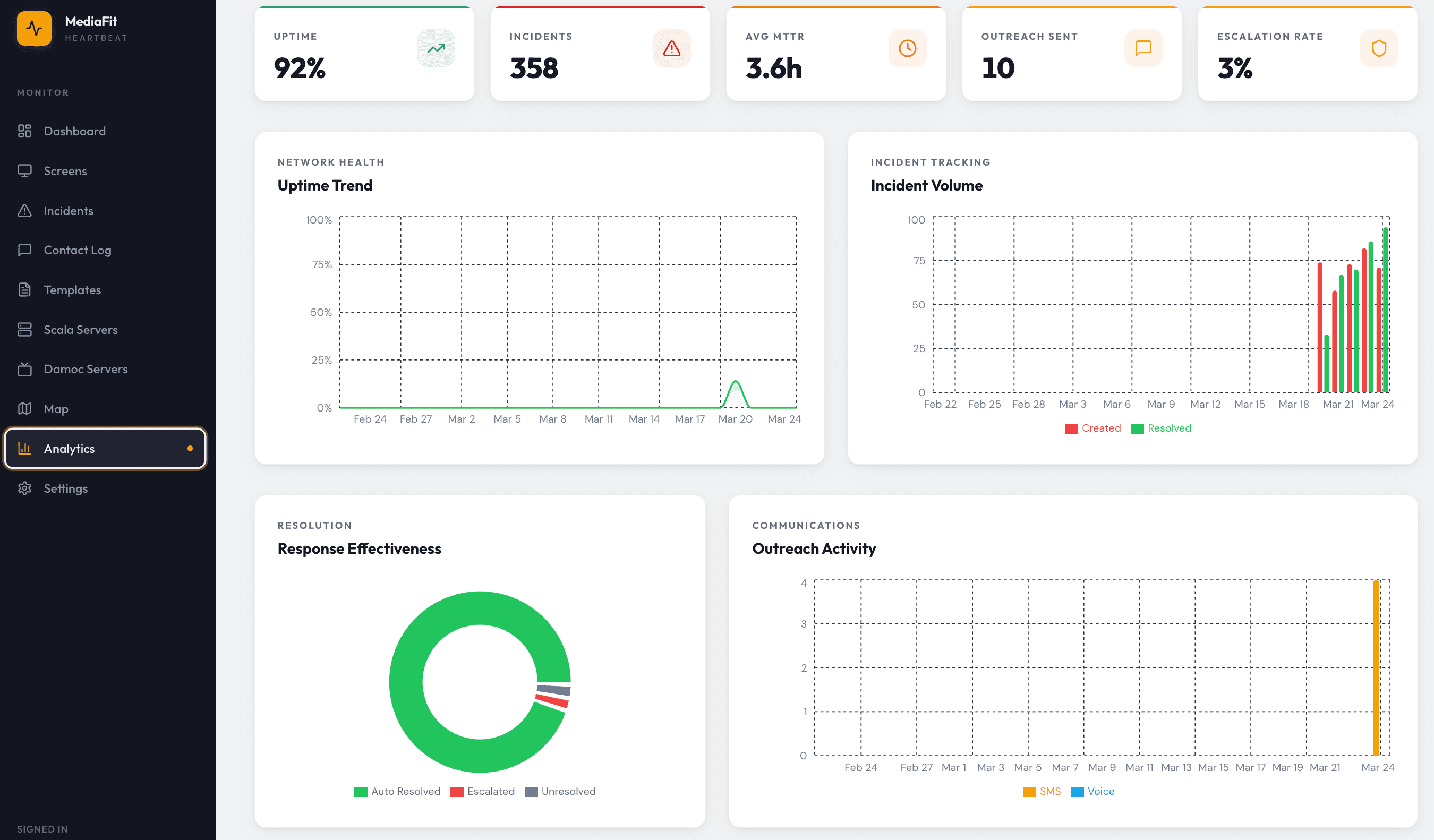Open the Map globe icon

pos(25,408)
